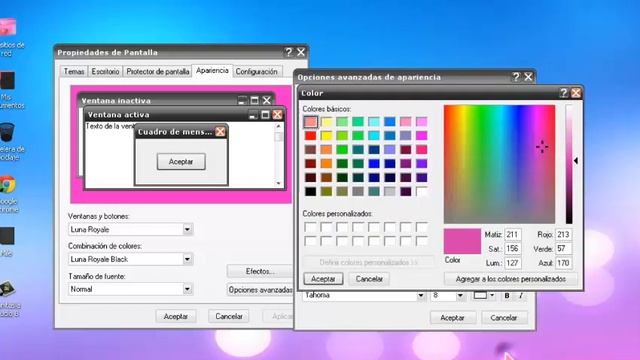Select the bright yellow basic color swatch
This screenshot has width=640, height=360.
click(x=327, y=136)
